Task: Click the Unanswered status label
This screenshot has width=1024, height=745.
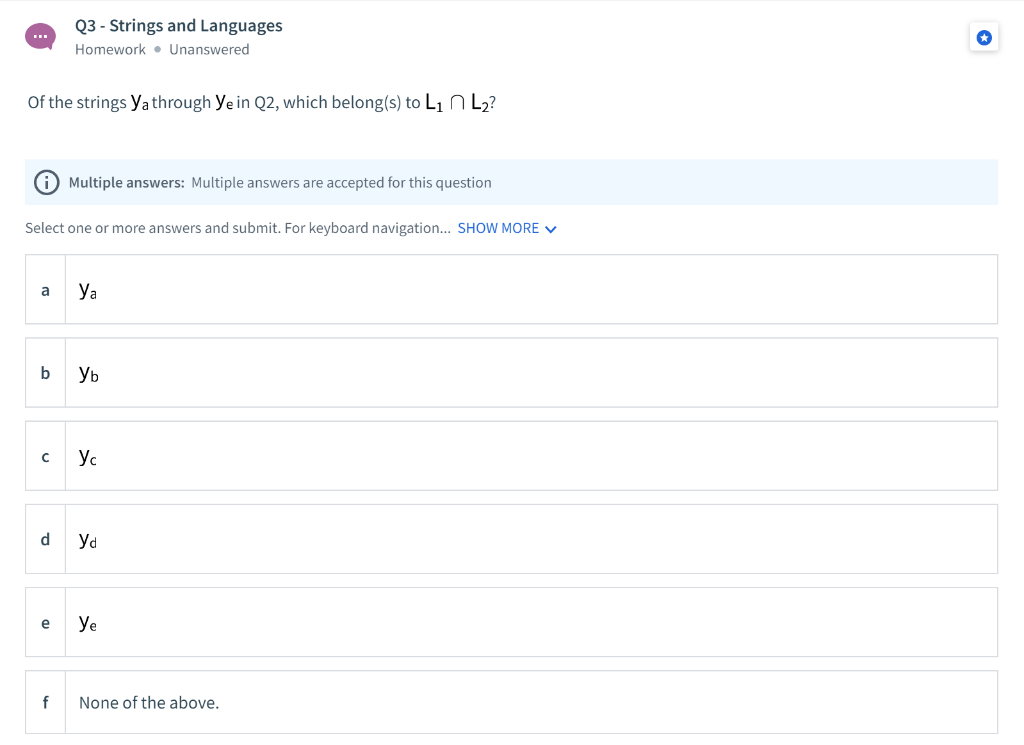Action: click(209, 50)
